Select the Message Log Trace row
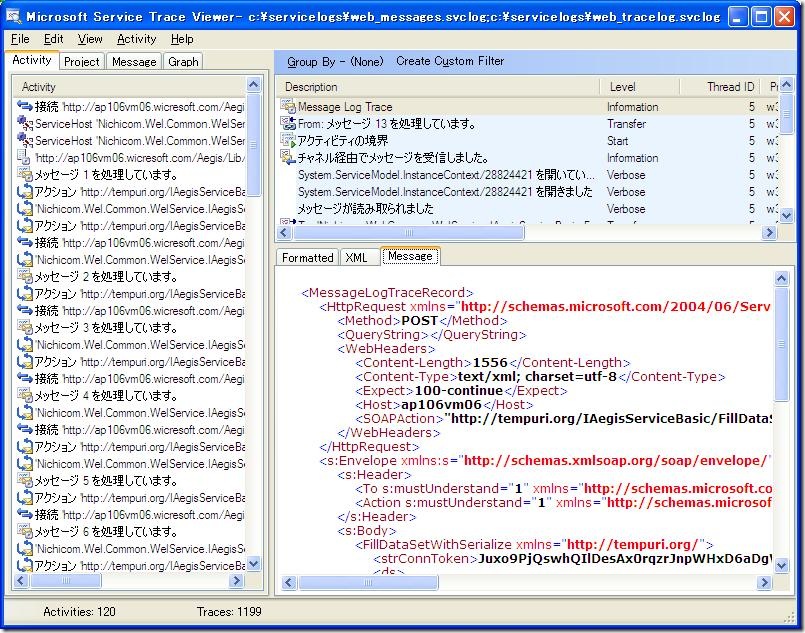The width and height of the screenshot is (805, 633). click(528, 106)
